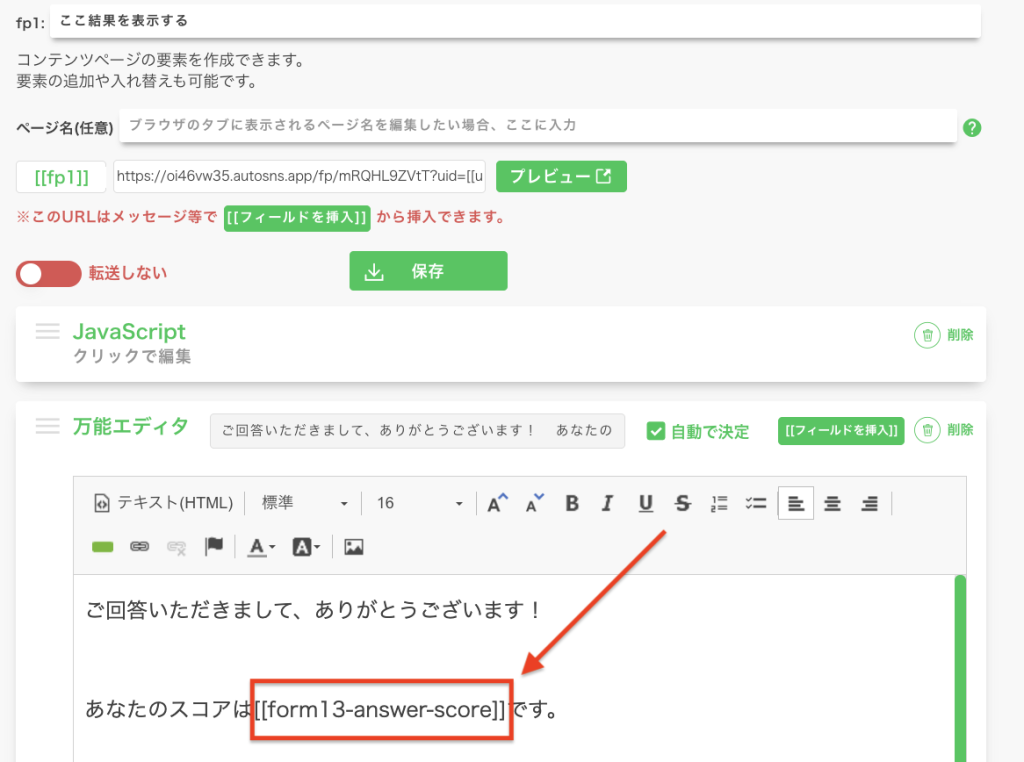Insert an image into the editor
This screenshot has width=1024, height=762.
click(353, 547)
